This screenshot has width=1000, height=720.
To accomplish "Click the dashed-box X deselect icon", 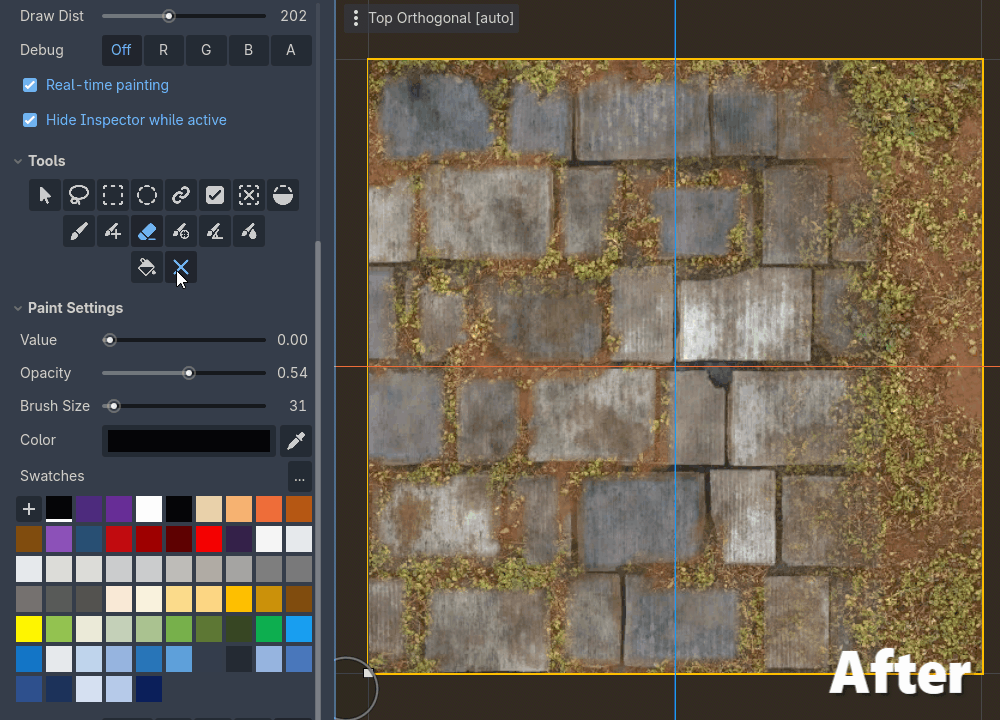I will tap(249, 195).
